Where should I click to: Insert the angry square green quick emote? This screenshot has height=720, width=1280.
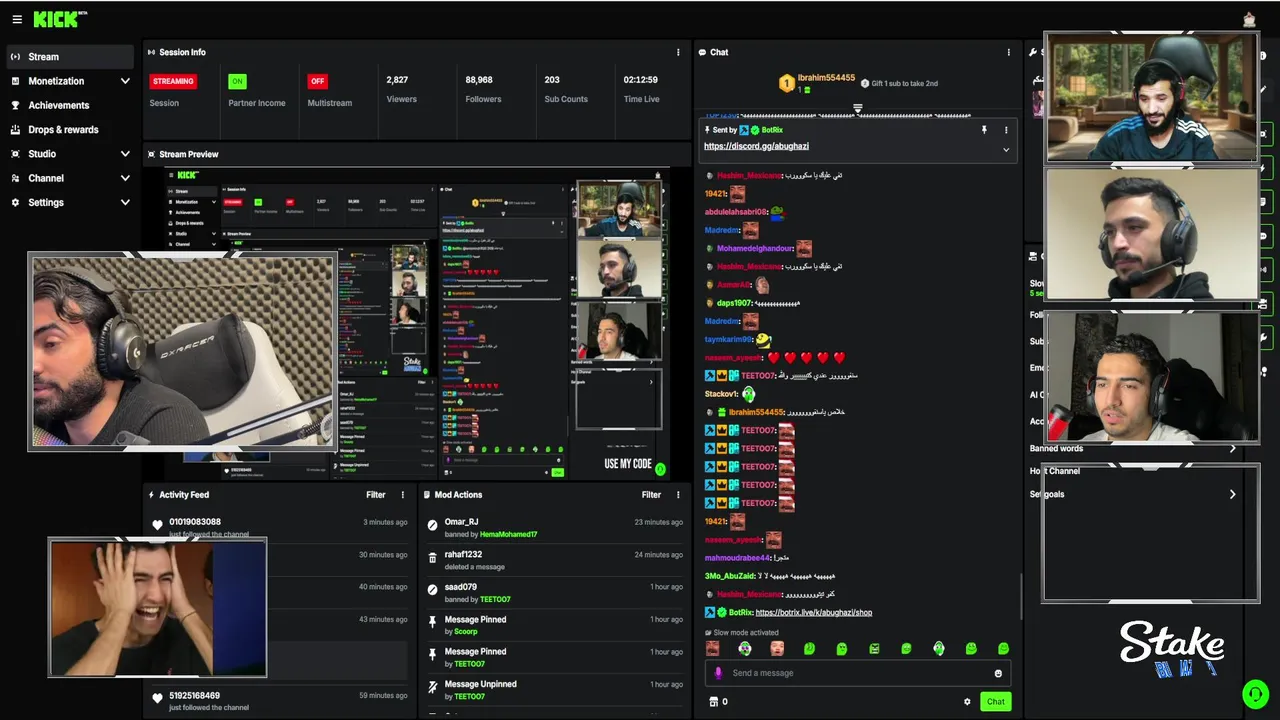point(874,649)
